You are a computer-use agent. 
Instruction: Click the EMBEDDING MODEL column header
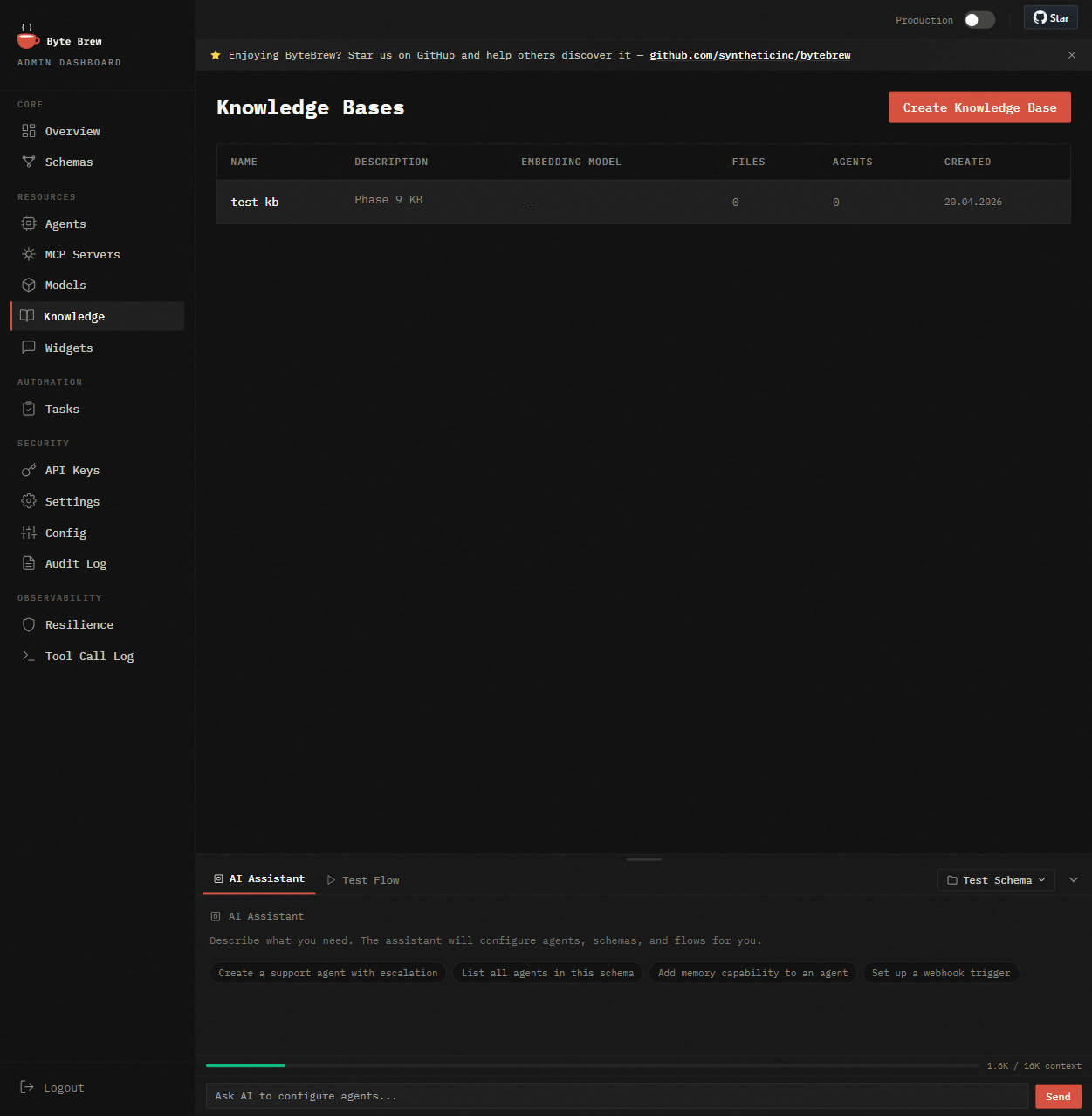[x=571, y=162]
